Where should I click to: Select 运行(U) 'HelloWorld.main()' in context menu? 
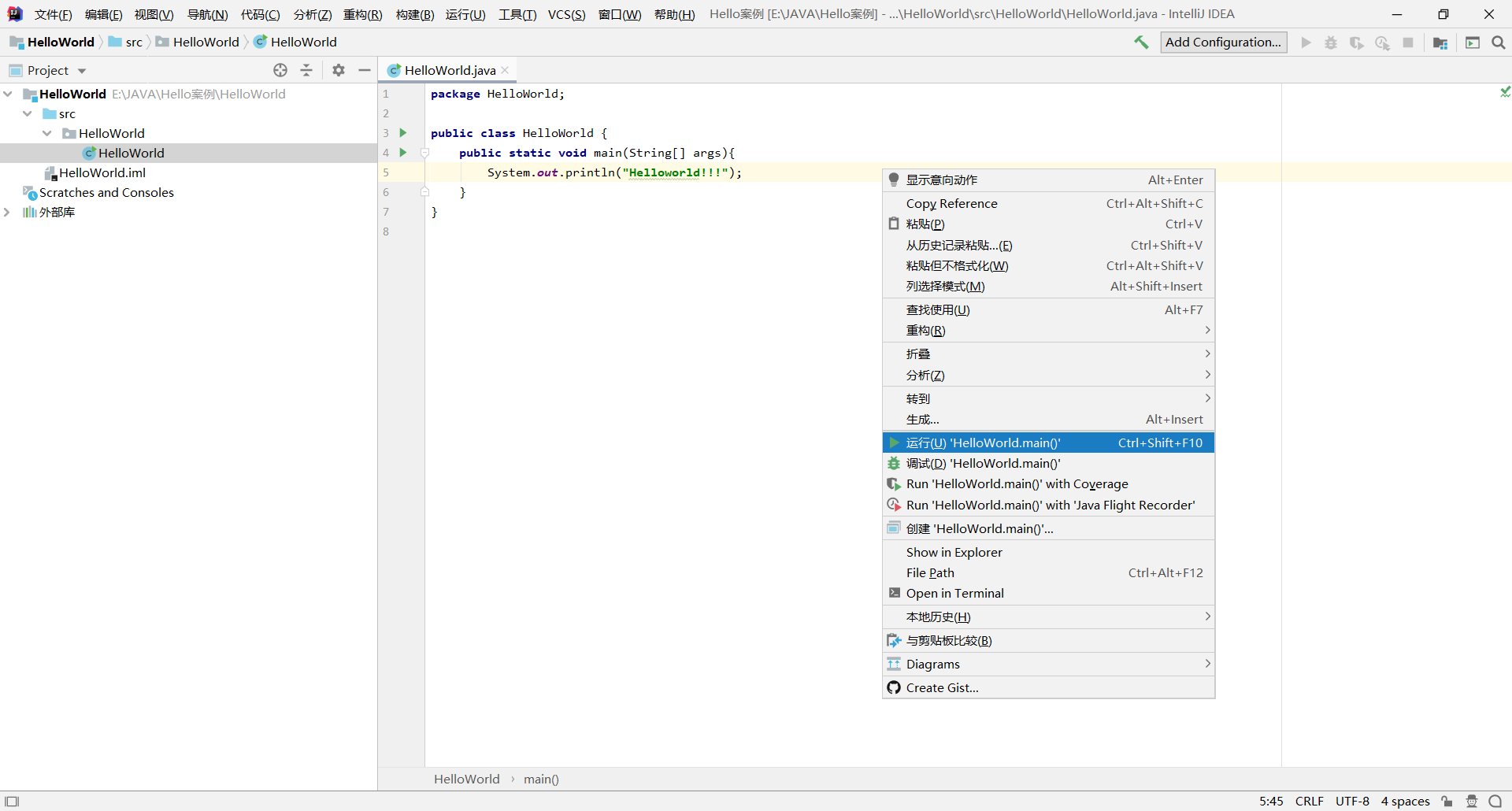pos(1049,443)
